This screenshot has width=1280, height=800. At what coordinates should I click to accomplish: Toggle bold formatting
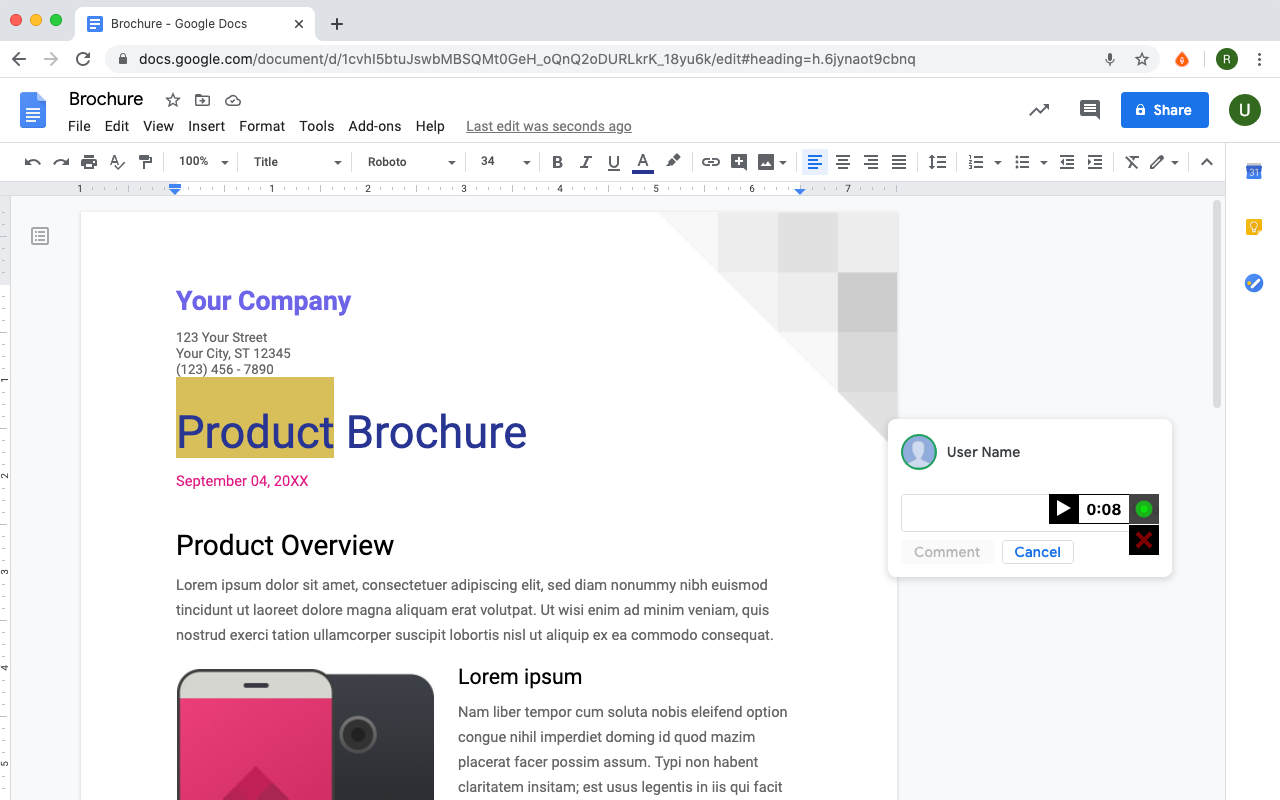tap(558, 162)
